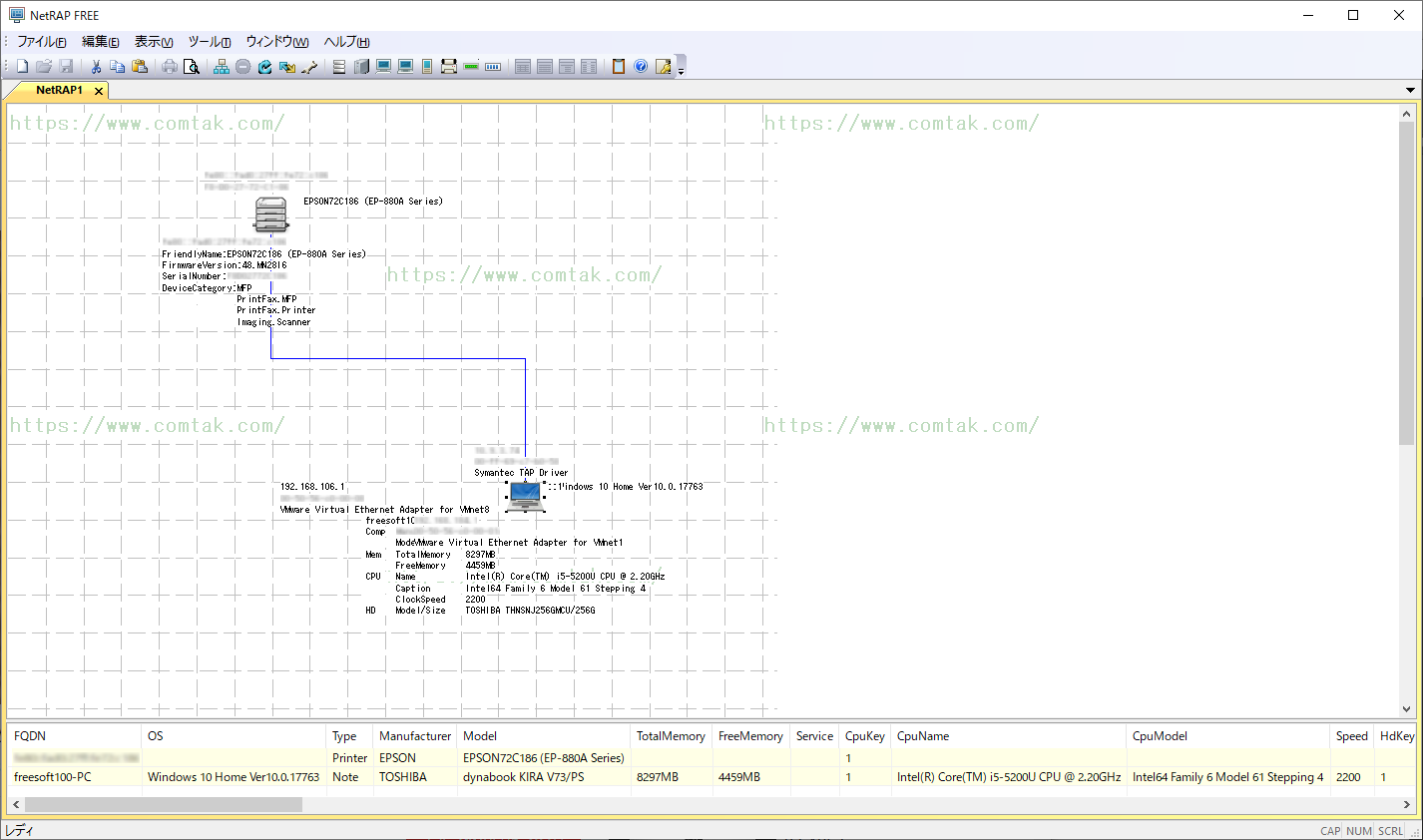The height and width of the screenshot is (840, 1423).
Task: Select the first table layout icon
Action: [523, 66]
